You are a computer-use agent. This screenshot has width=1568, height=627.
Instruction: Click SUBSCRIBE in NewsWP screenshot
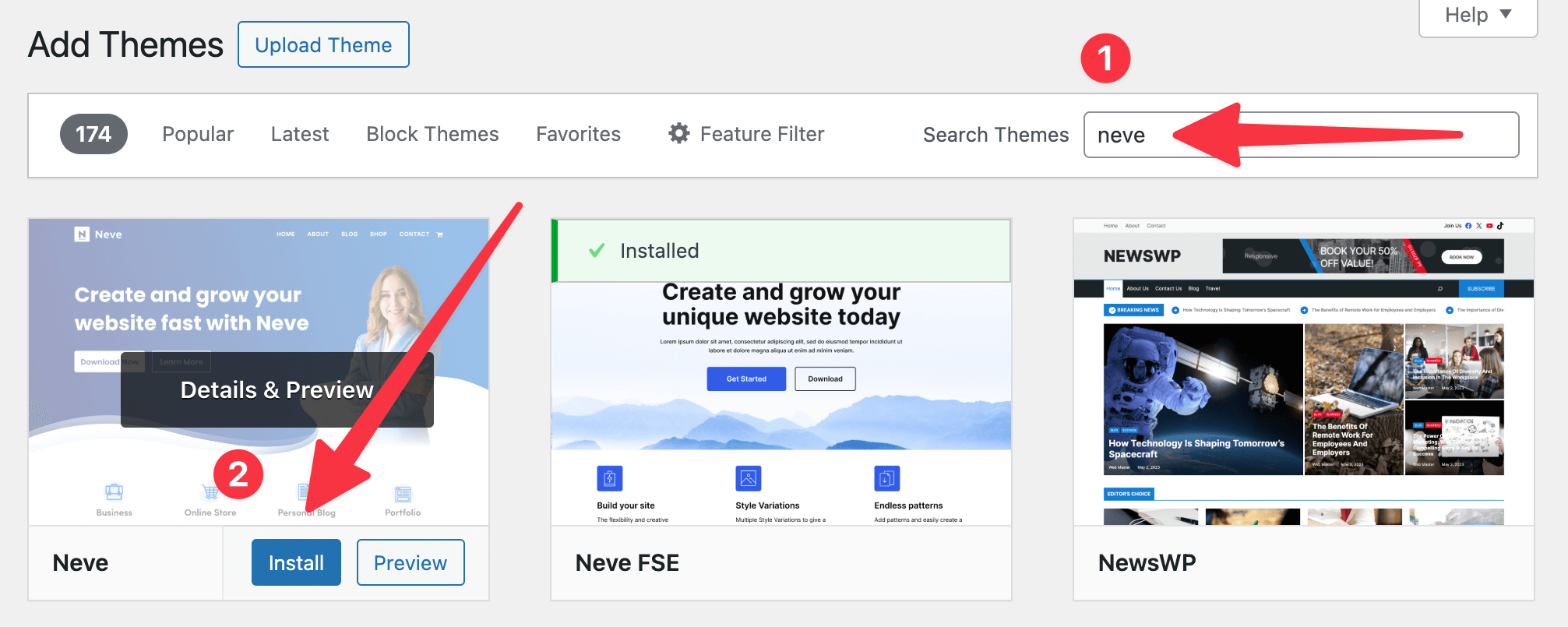coord(1481,288)
